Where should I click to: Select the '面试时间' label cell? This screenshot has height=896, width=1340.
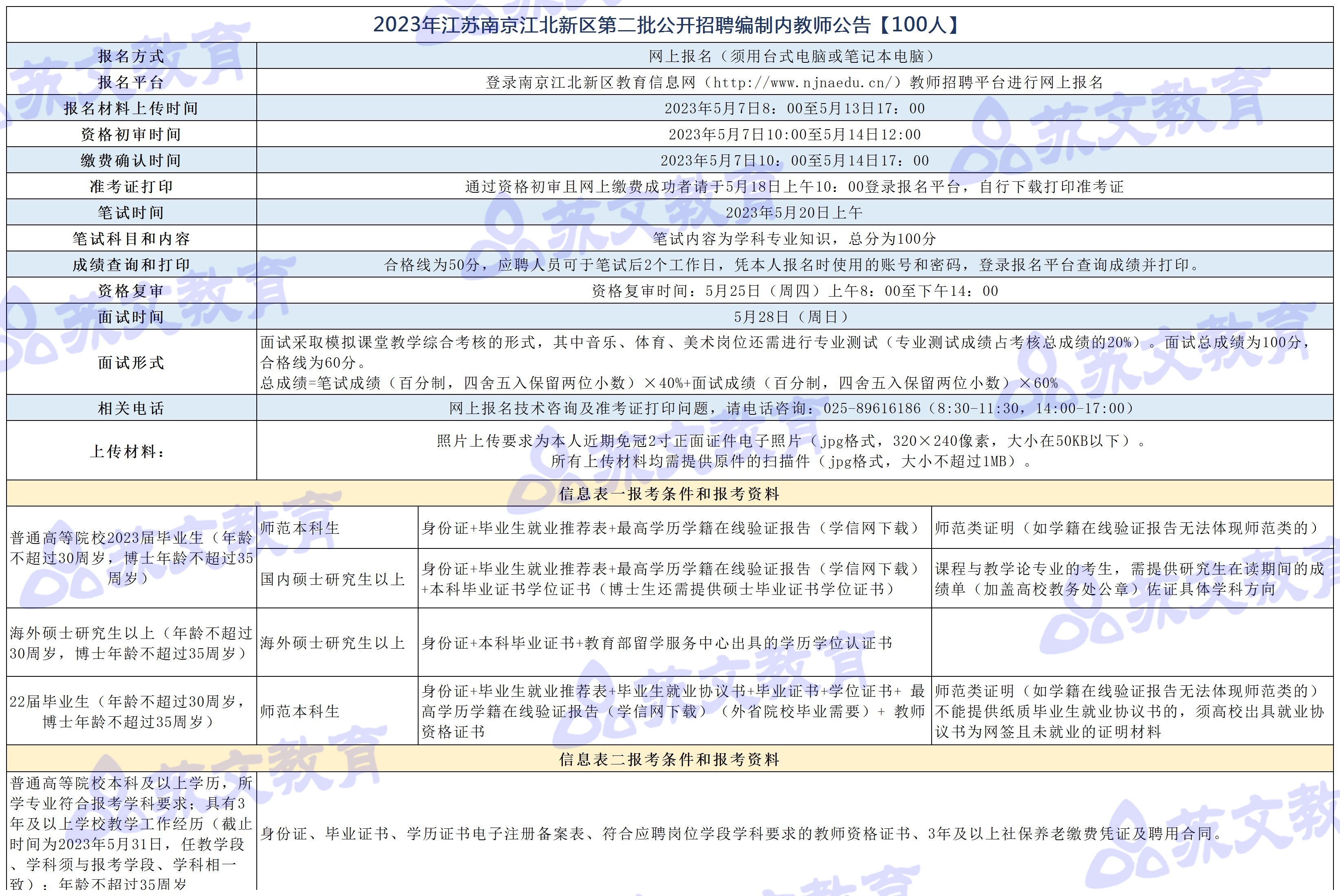[131, 317]
